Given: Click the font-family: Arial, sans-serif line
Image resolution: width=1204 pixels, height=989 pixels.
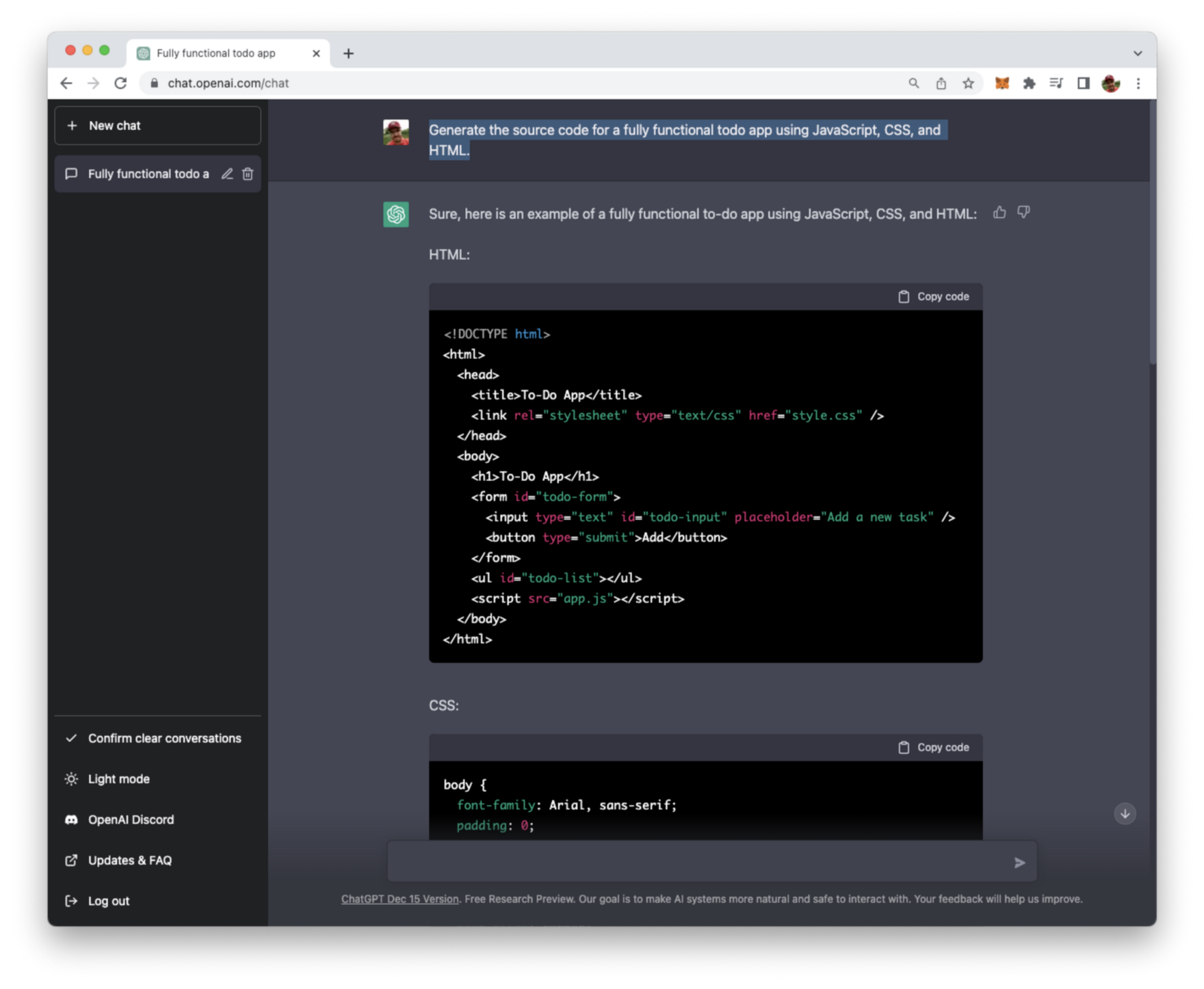Looking at the screenshot, I should tap(567, 806).
